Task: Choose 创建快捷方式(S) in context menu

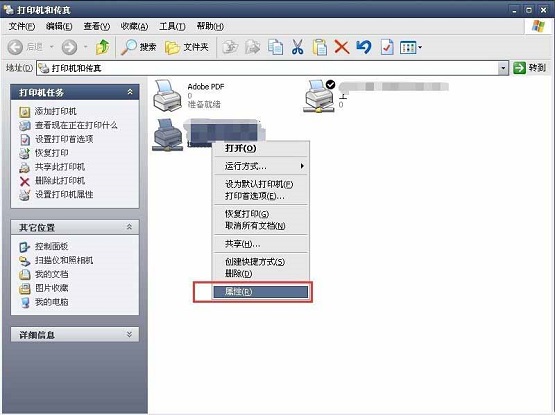Action: coord(261,262)
